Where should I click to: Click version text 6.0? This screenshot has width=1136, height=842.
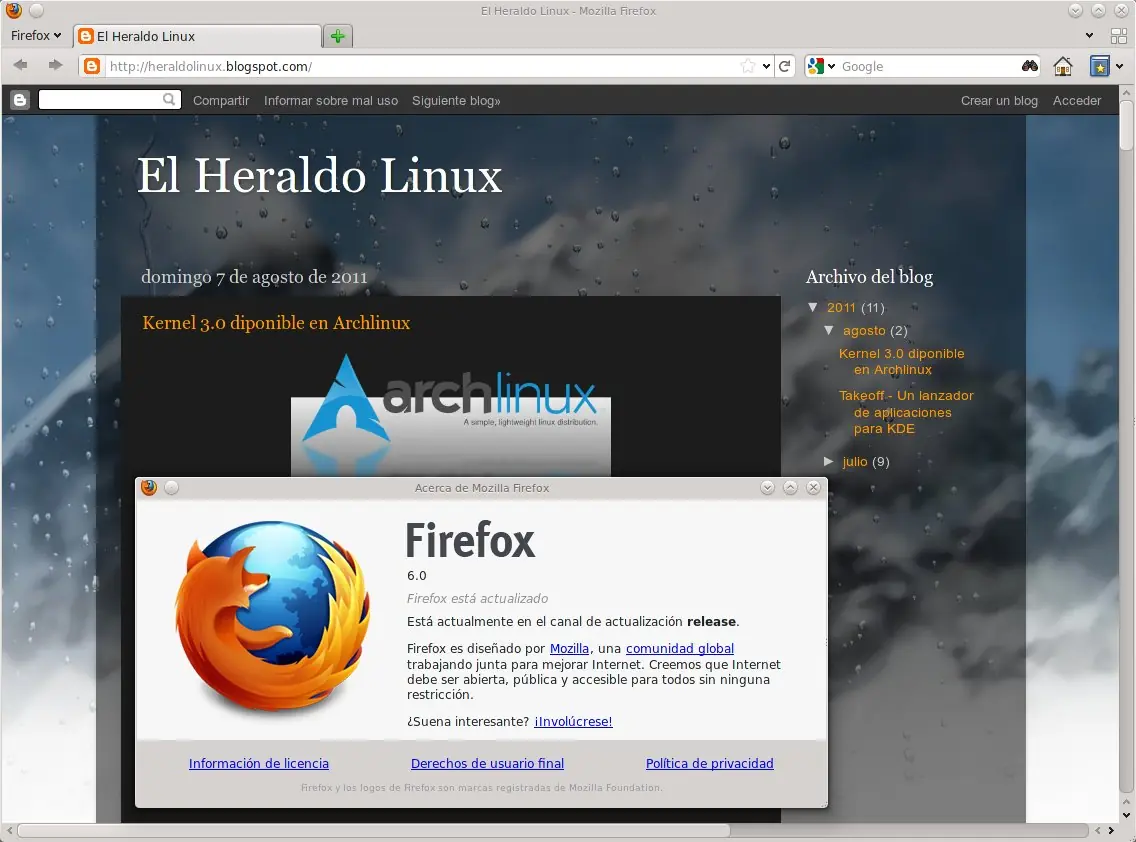pyautogui.click(x=417, y=575)
